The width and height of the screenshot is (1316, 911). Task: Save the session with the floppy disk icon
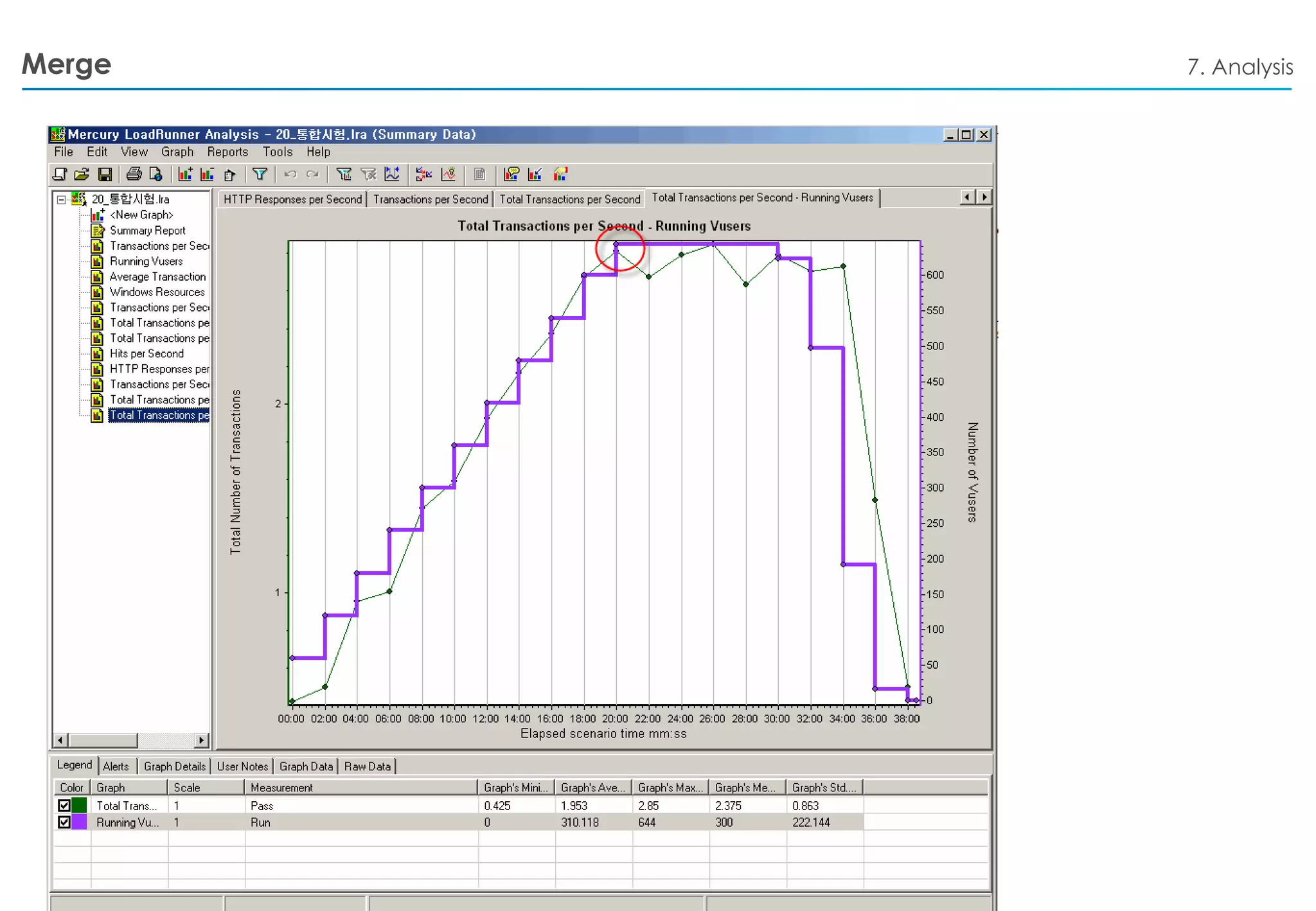point(105,174)
